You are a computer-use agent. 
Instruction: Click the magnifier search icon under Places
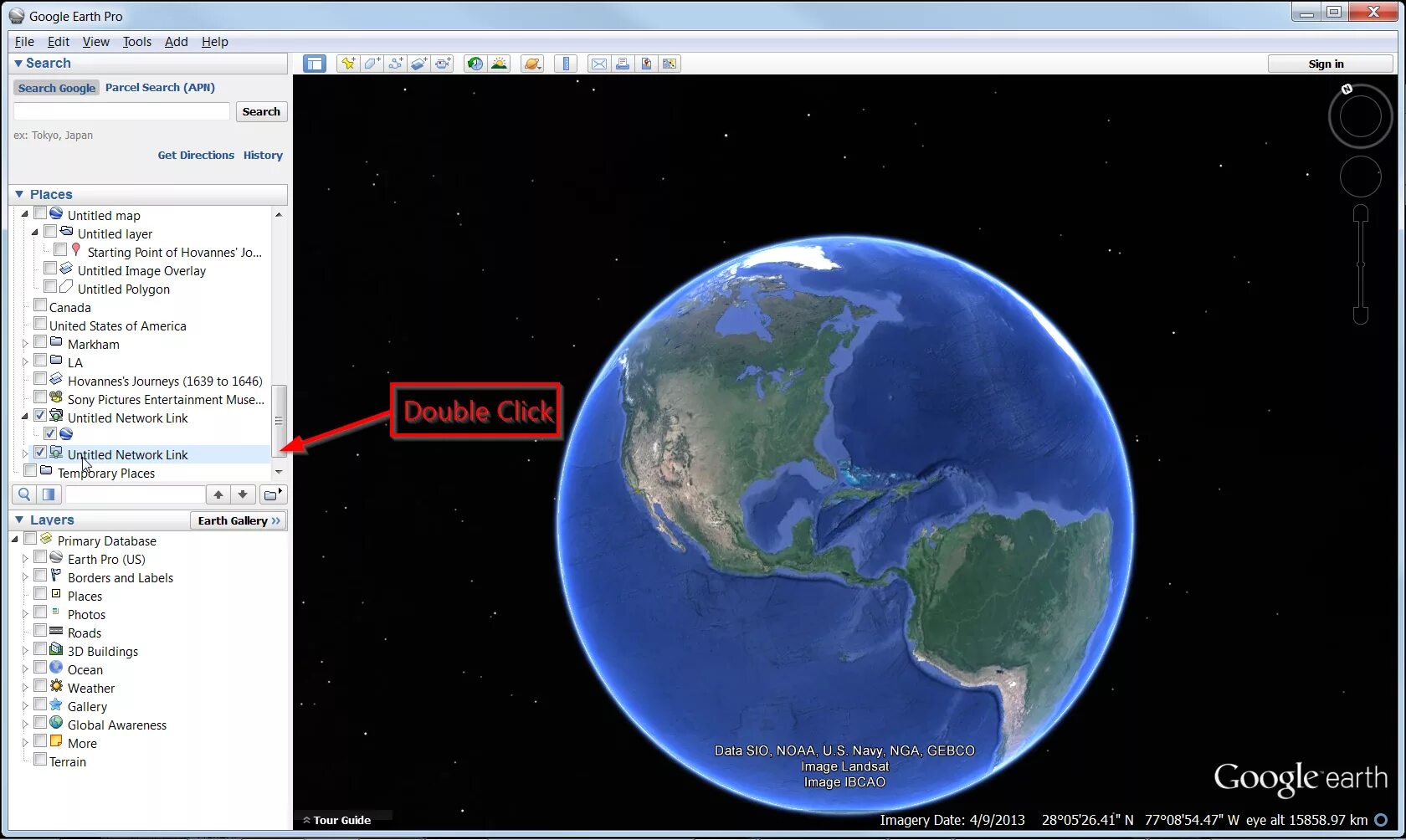pos(24,494)
